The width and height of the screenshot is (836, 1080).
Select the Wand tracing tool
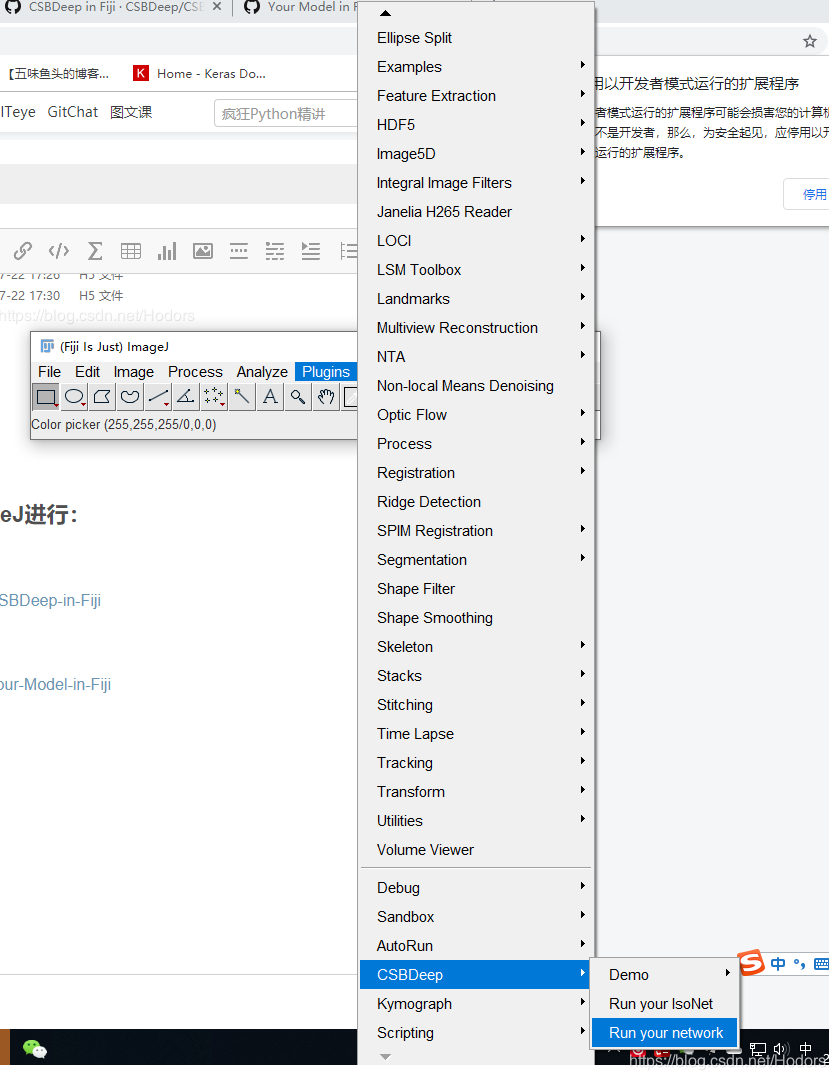pos(242,397)
